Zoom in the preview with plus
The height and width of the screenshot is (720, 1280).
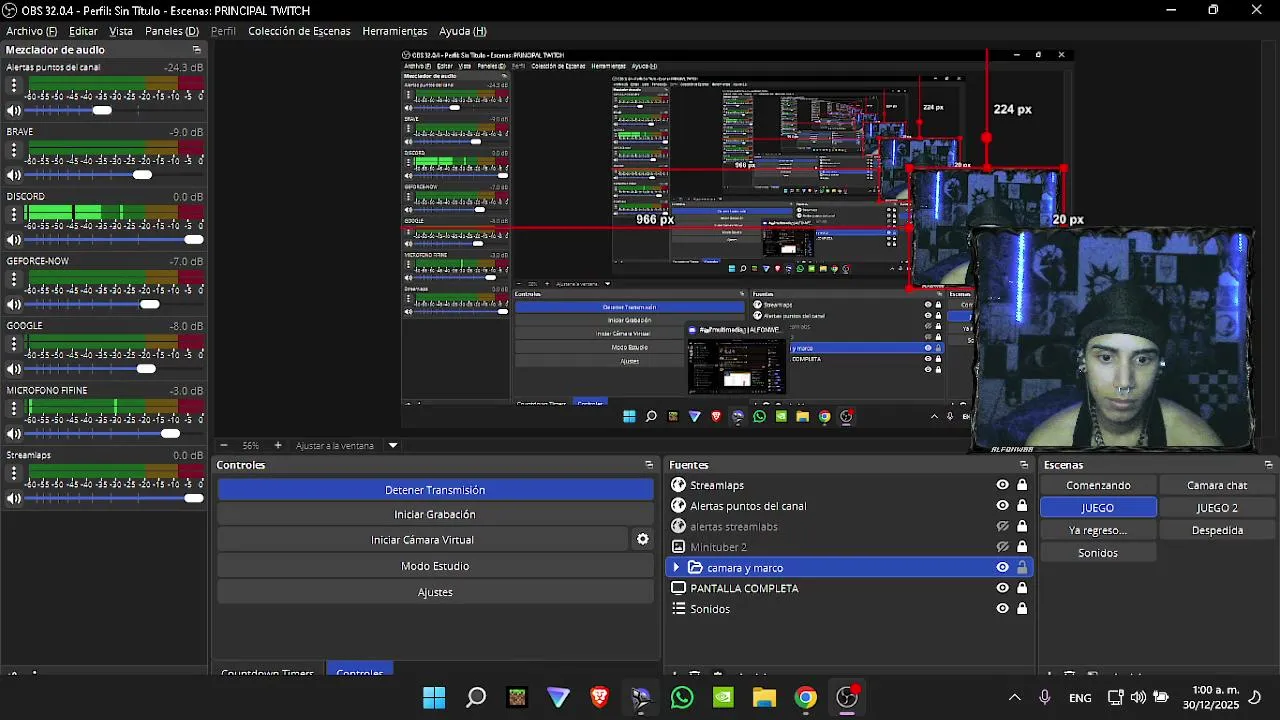tap(278, 445)
